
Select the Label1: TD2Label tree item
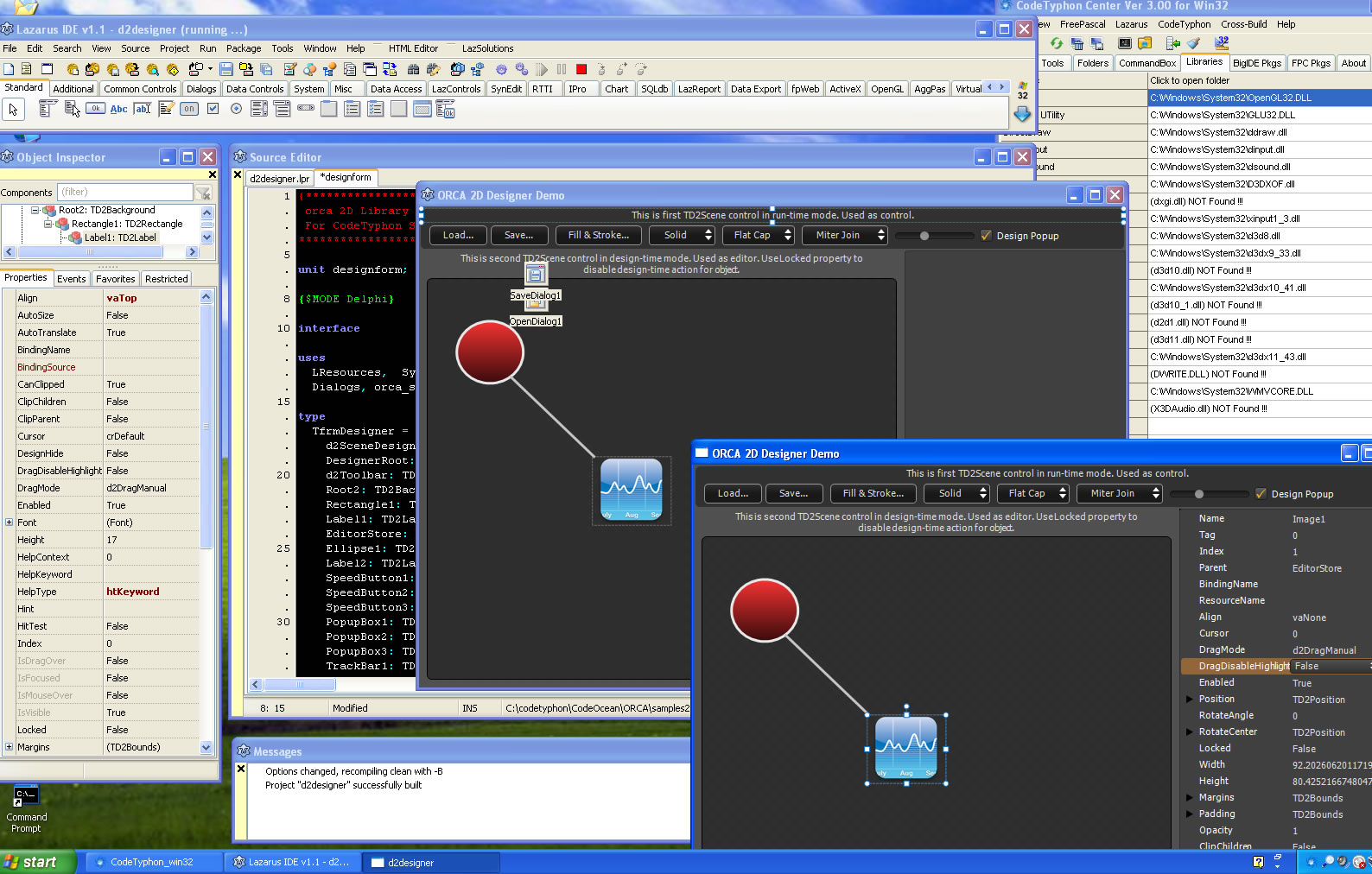coord(120,237)
